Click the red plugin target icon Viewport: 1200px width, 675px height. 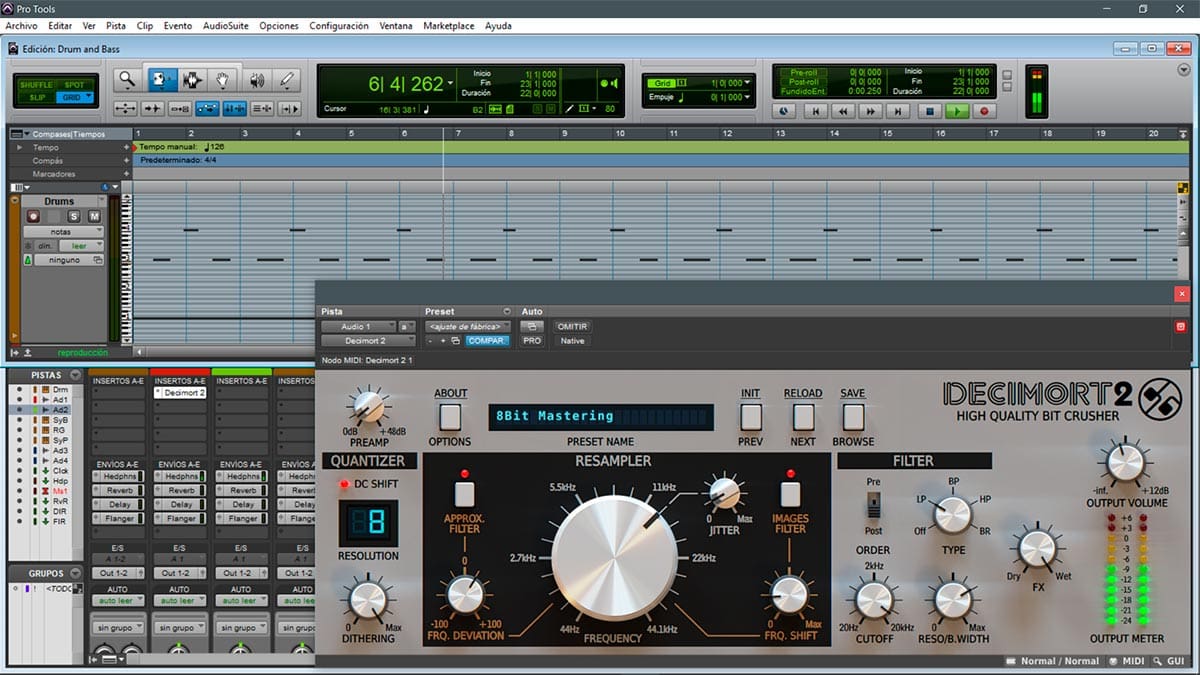1180,326
